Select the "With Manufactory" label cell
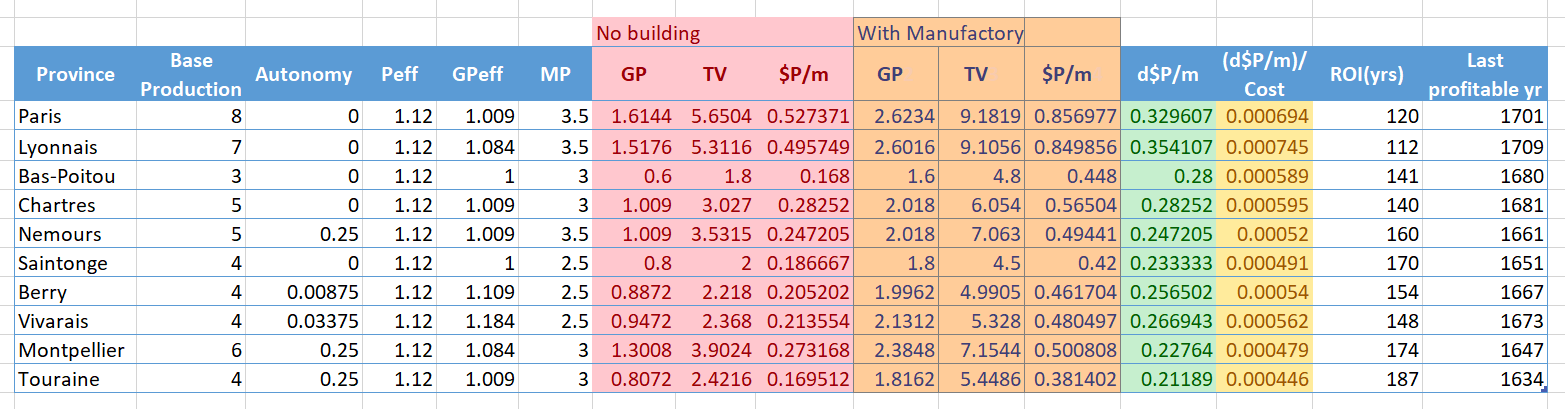 click(939, 33)
